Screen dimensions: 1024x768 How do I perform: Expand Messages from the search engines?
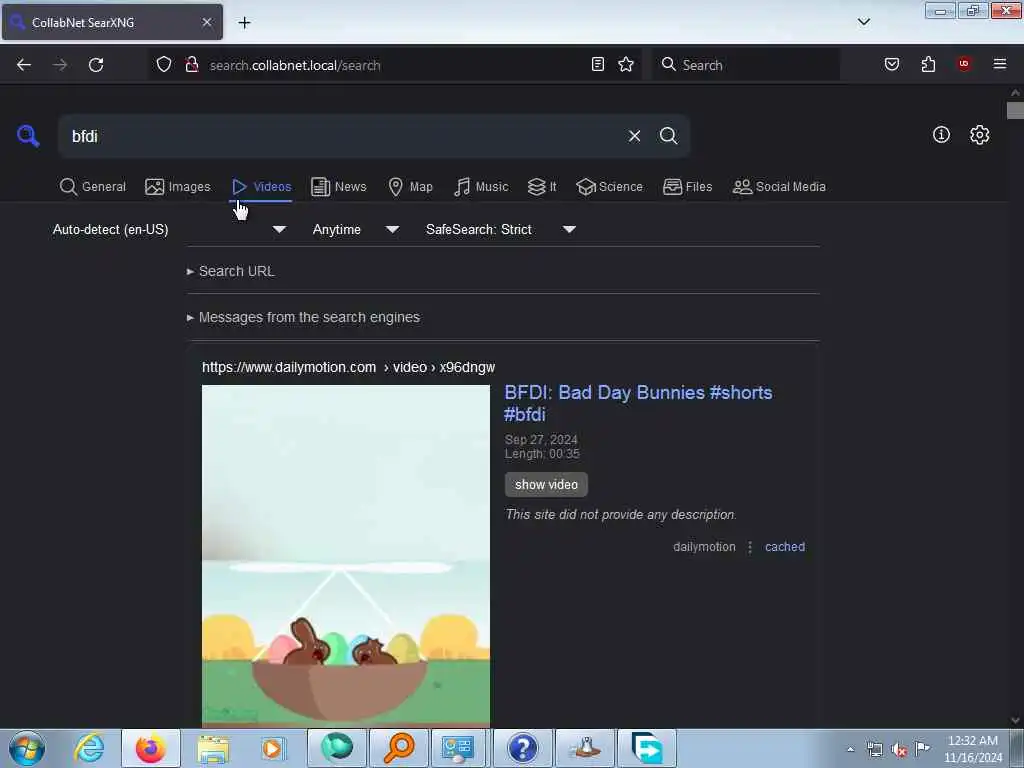303,317
